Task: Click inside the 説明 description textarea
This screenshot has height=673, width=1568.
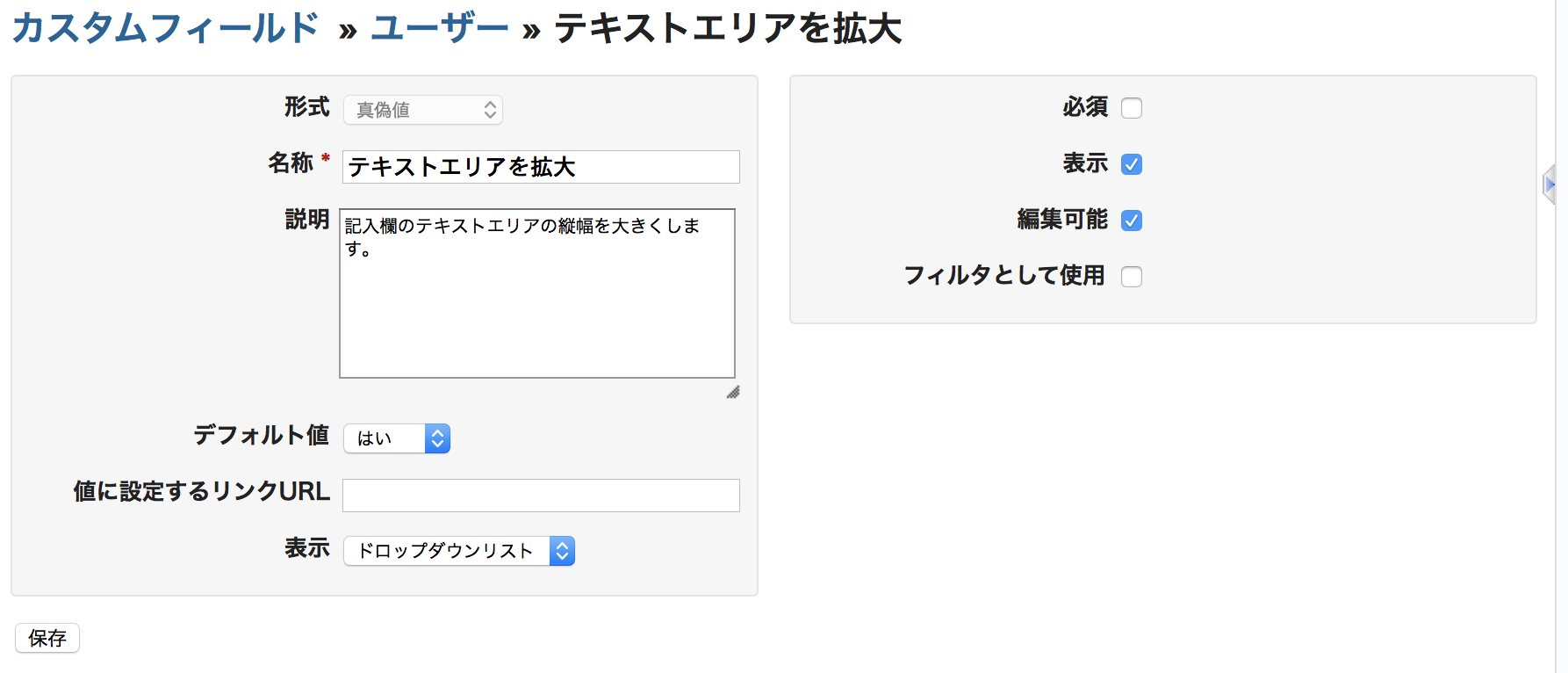Action: 536,293
